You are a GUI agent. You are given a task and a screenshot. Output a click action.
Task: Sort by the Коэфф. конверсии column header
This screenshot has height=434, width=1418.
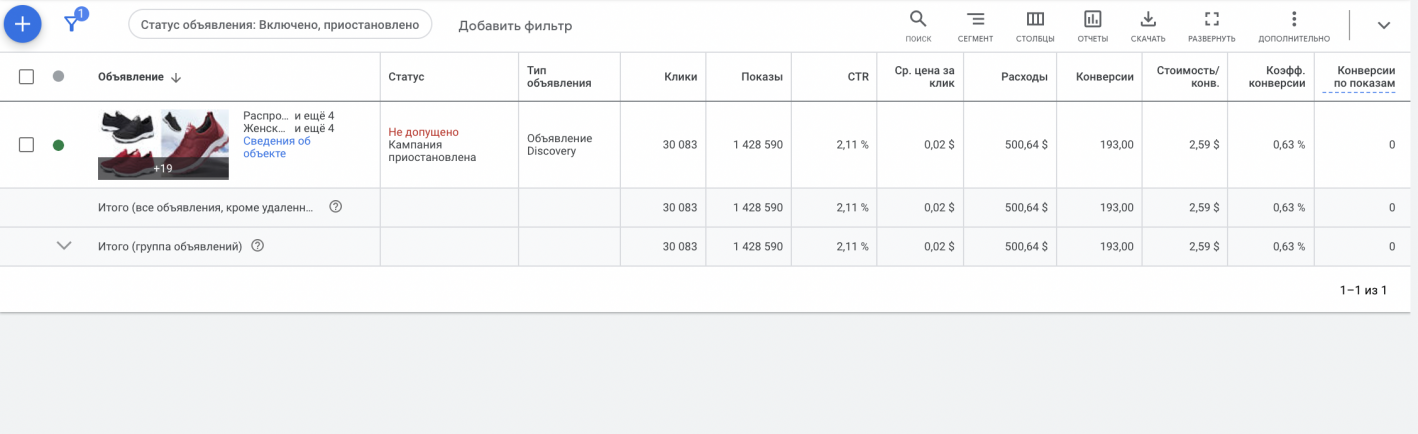[x=1277, y=77]
